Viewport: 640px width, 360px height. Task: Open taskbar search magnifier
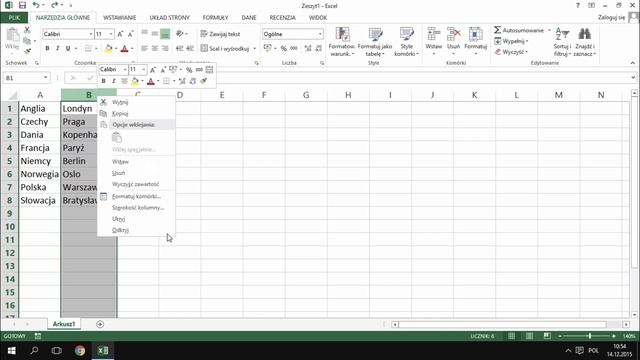34,351
